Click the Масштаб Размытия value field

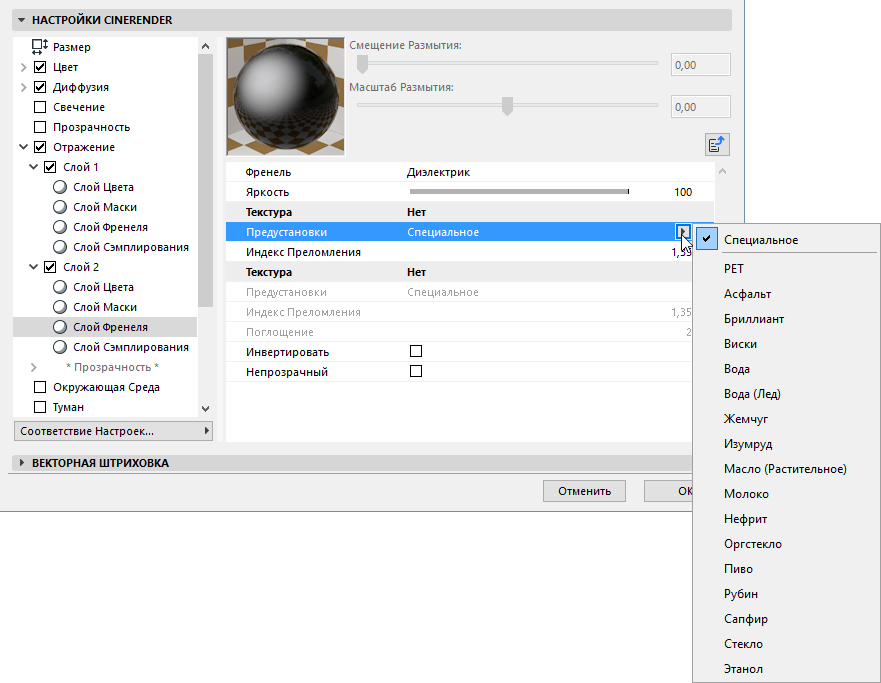click(x=701, y=107)
